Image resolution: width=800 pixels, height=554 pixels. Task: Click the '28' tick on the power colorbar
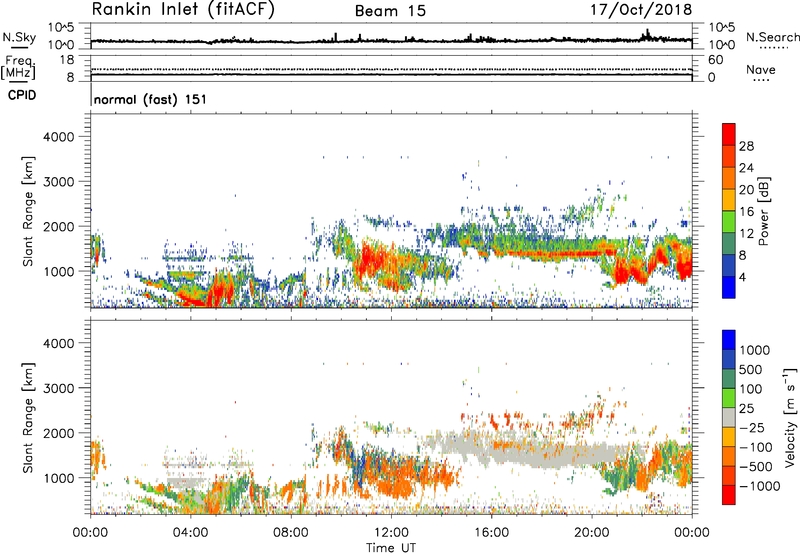click(x=746, y=146)
